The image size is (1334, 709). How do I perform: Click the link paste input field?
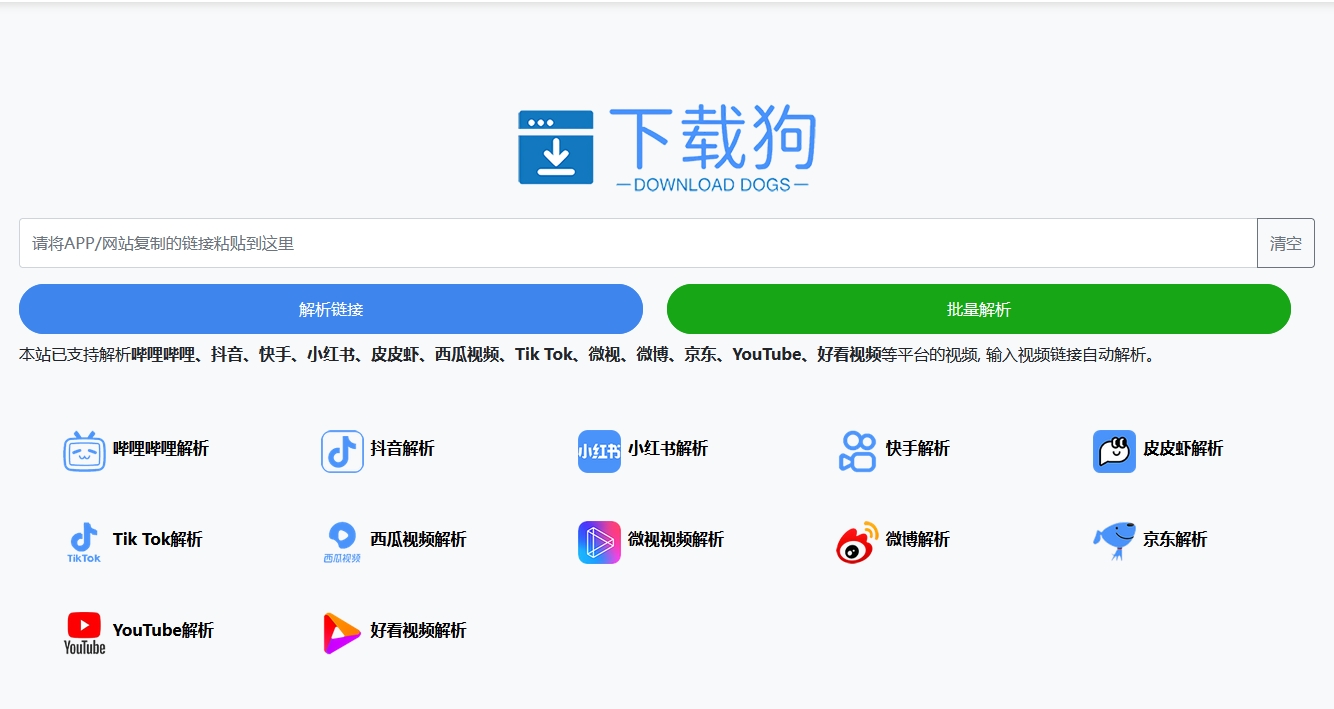(638, 243)
